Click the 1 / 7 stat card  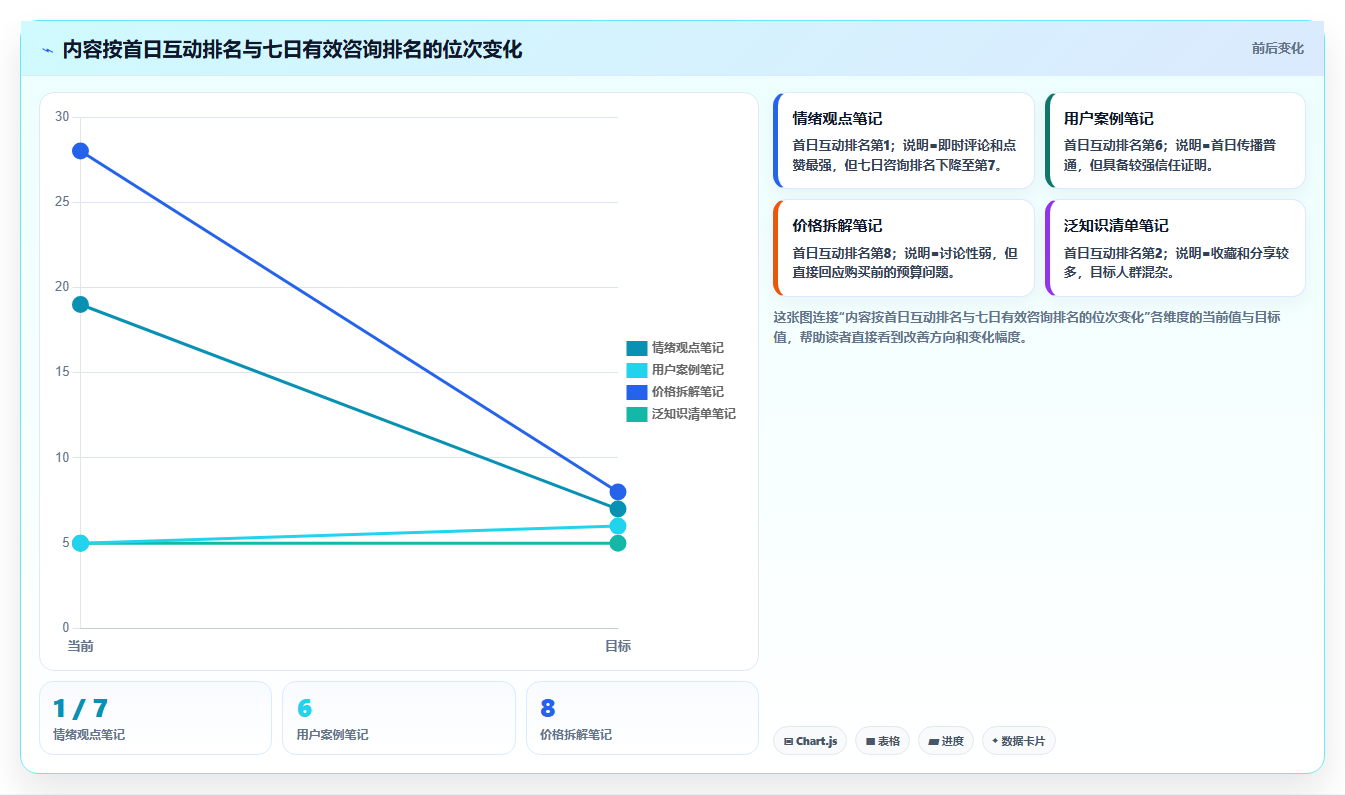tap(155, 718)
